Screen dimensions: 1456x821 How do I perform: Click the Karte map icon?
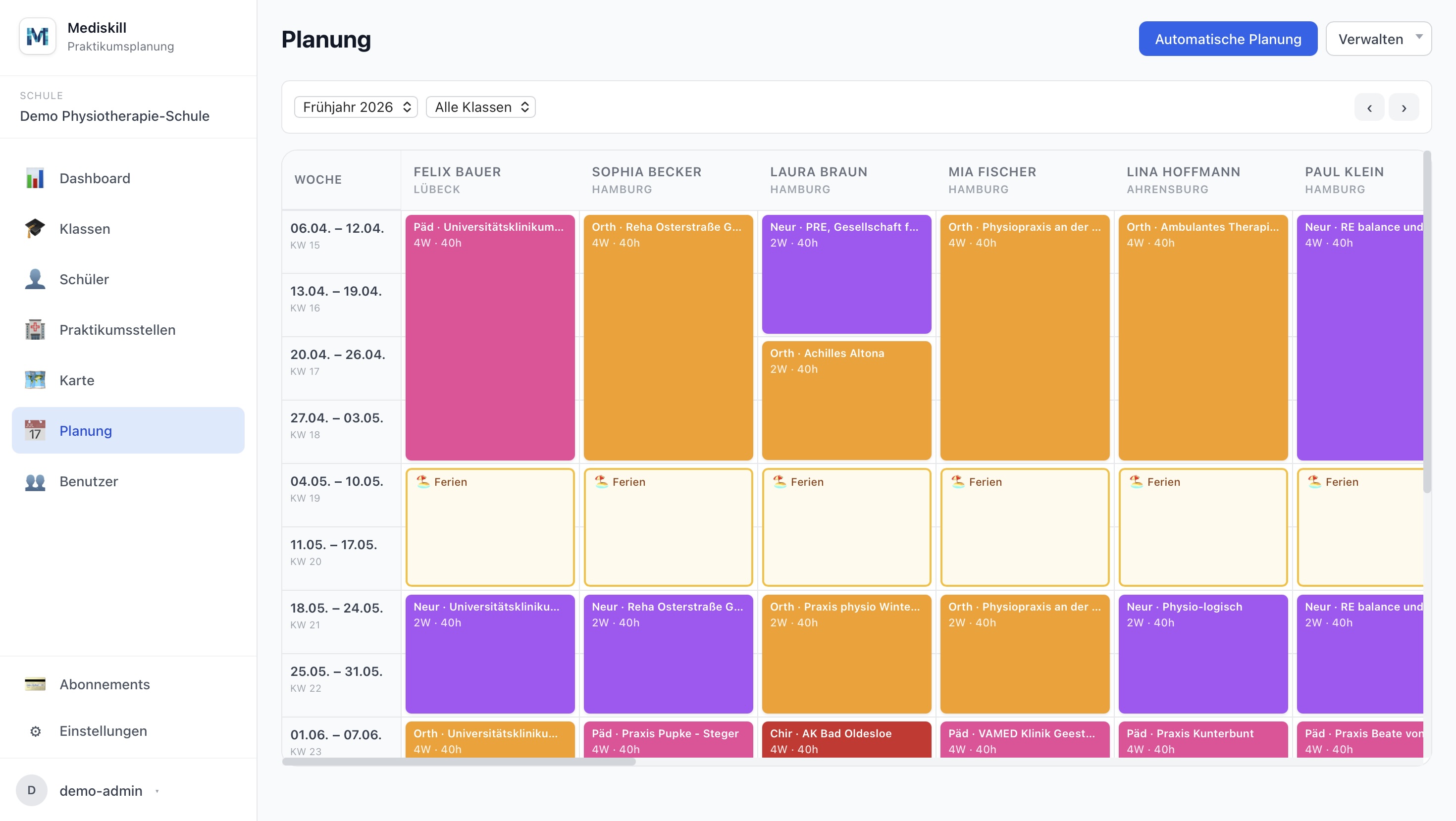pos(35,380)
